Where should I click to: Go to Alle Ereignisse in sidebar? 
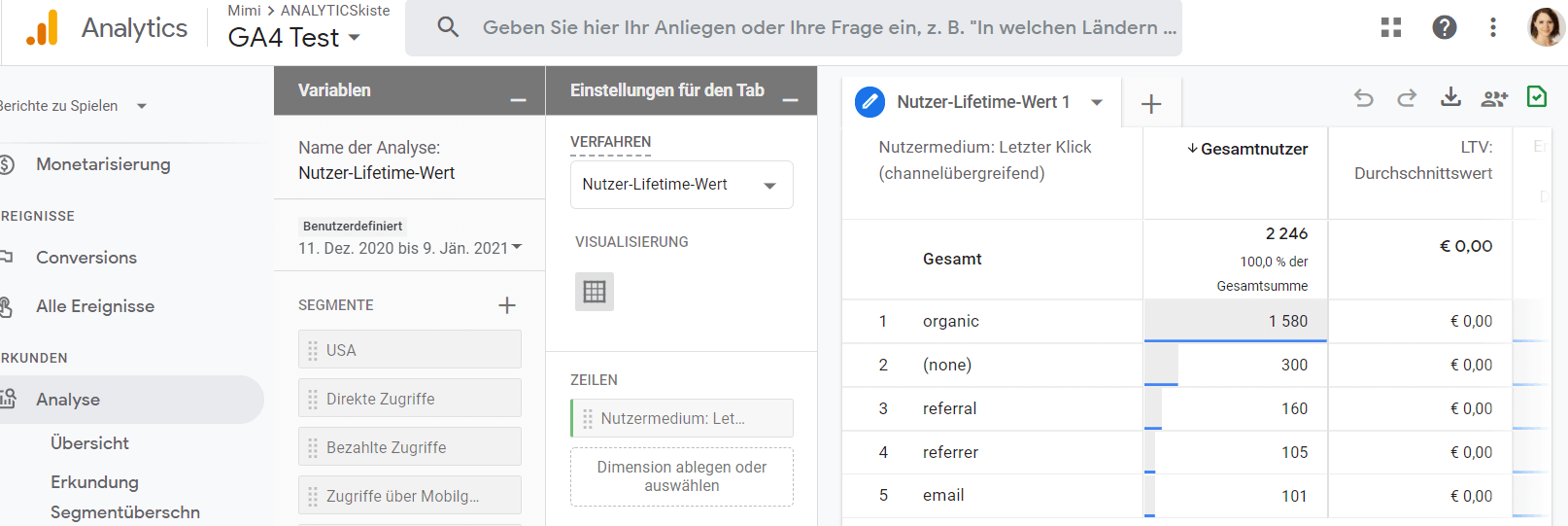pyautogui.click(x=95, y=306)
